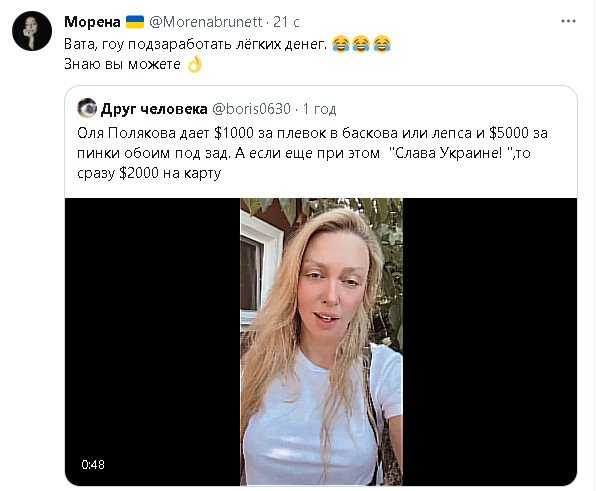596x491 pixels.
Task: Open Морена's profile avatar
Action: click(32, 31)
